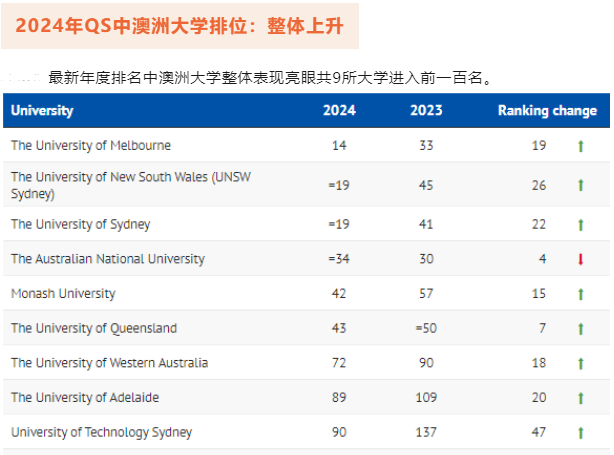This screenshot has width=614, height=455.
Task: Select The University of Western Australia name
Action: pos(109,363)
